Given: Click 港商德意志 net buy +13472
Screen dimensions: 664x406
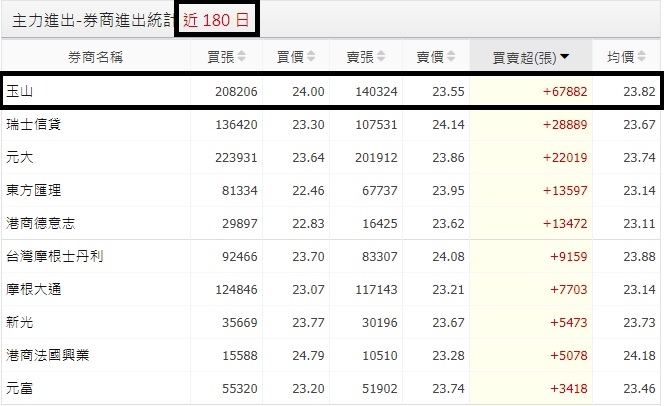Looking at the screenshot, I should coord(565,224).
